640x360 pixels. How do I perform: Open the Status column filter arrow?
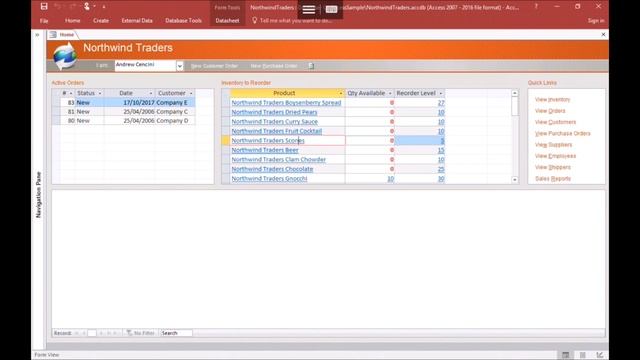tap(100, 93)
